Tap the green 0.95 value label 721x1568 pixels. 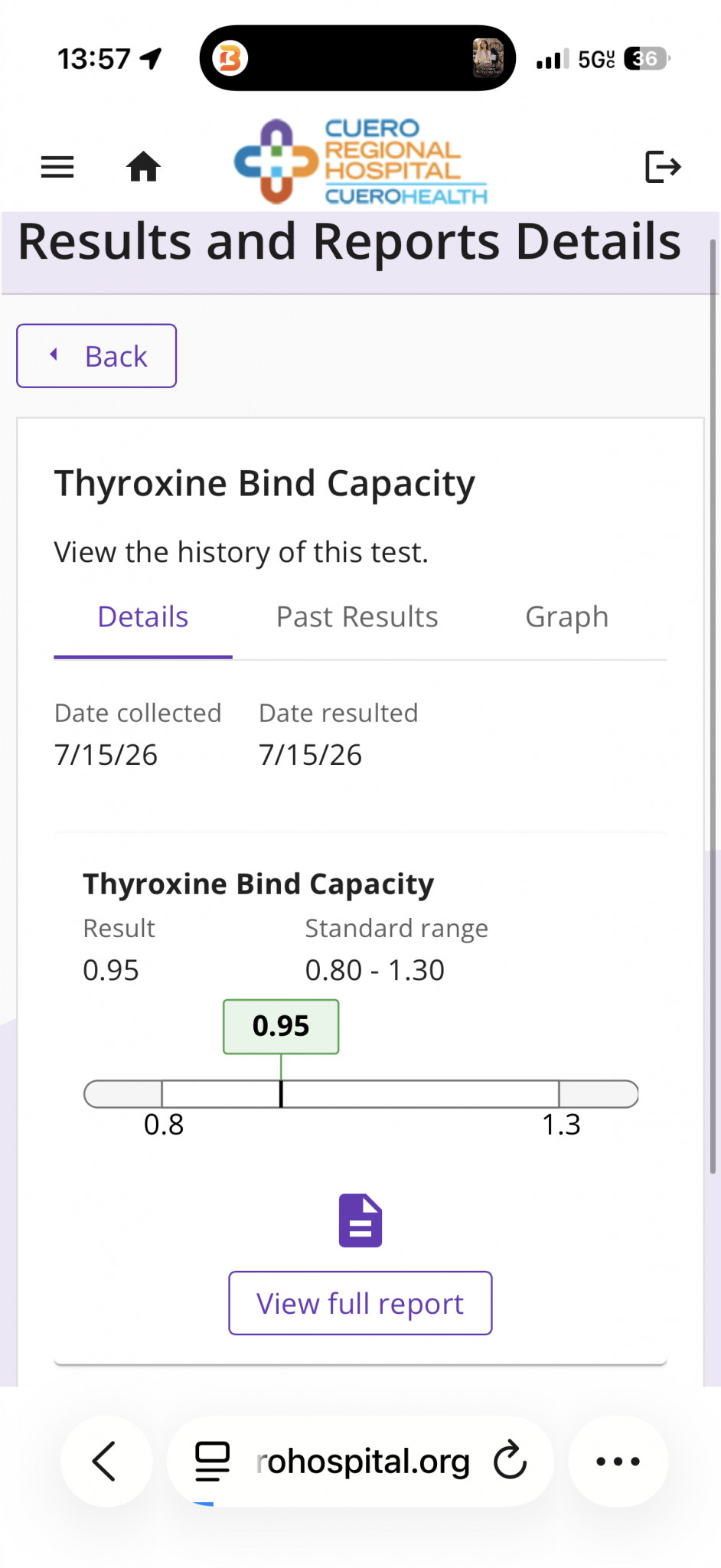pyautogui.click(x=281, y=1027)
